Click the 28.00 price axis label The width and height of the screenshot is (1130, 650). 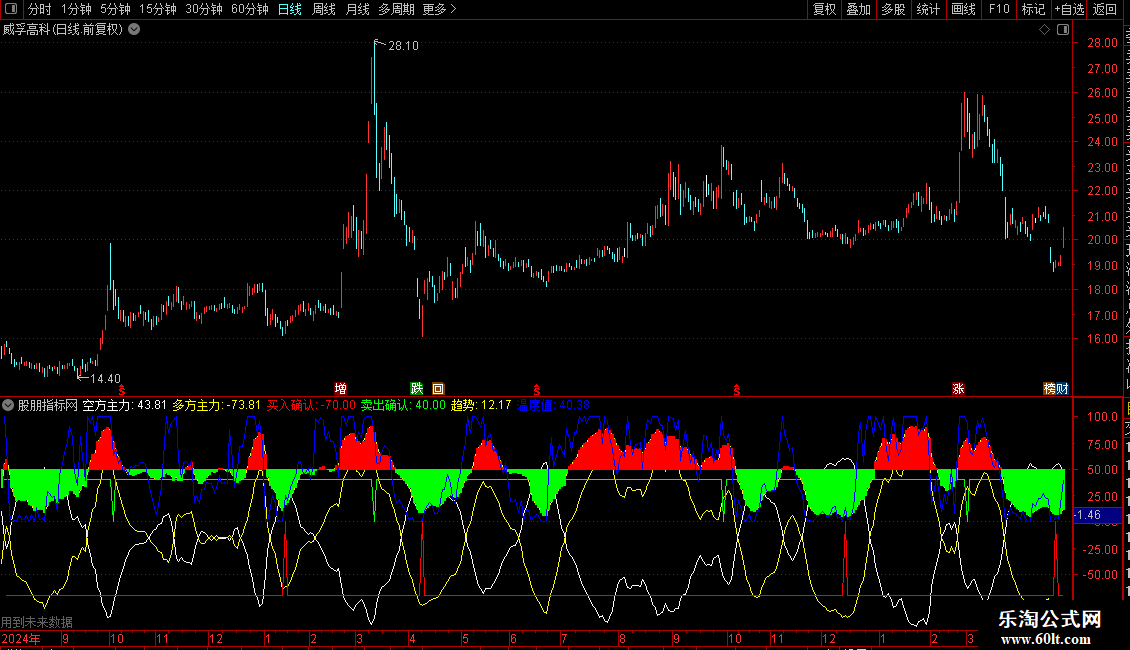point(1103,43)
